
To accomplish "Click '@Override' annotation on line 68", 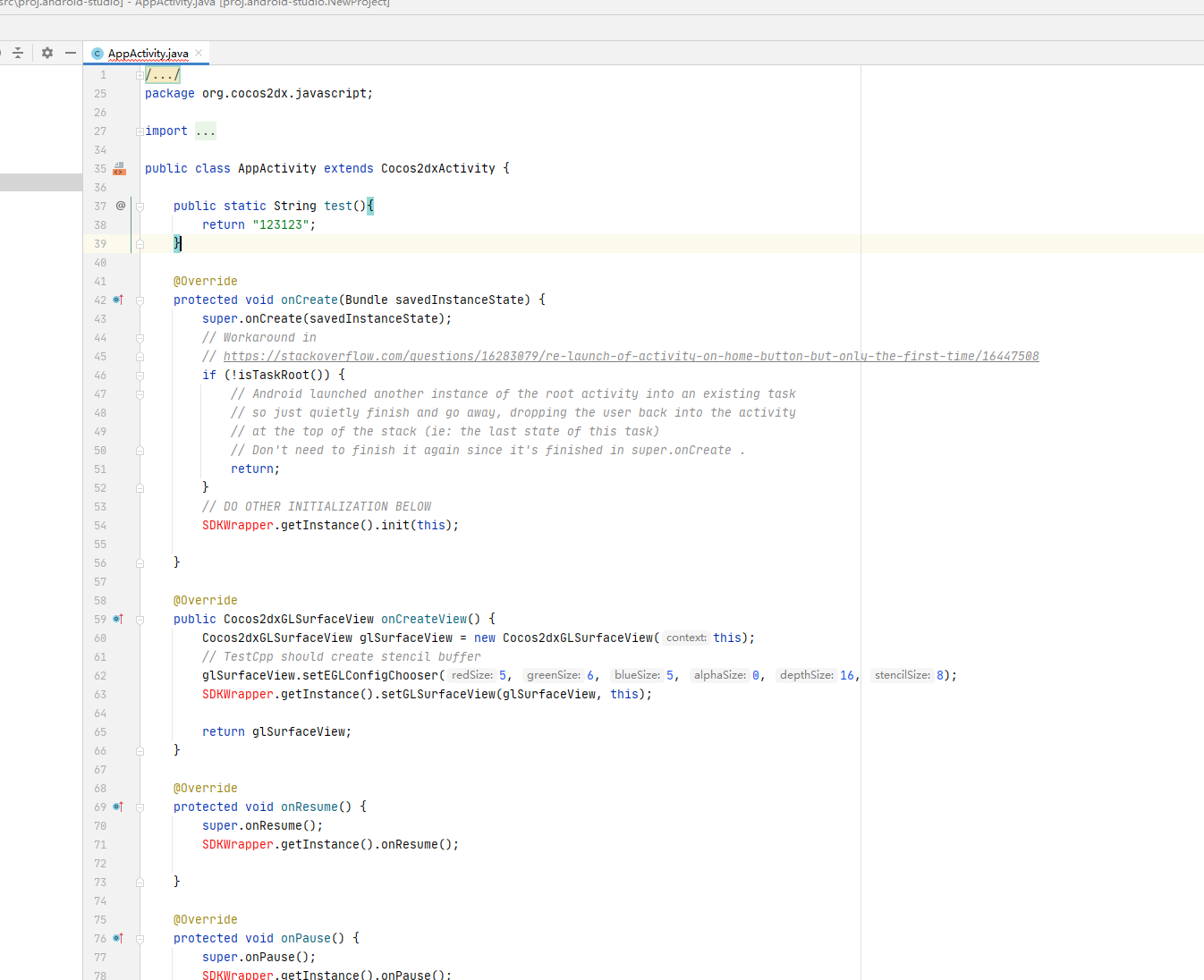I will pos(206,788).
